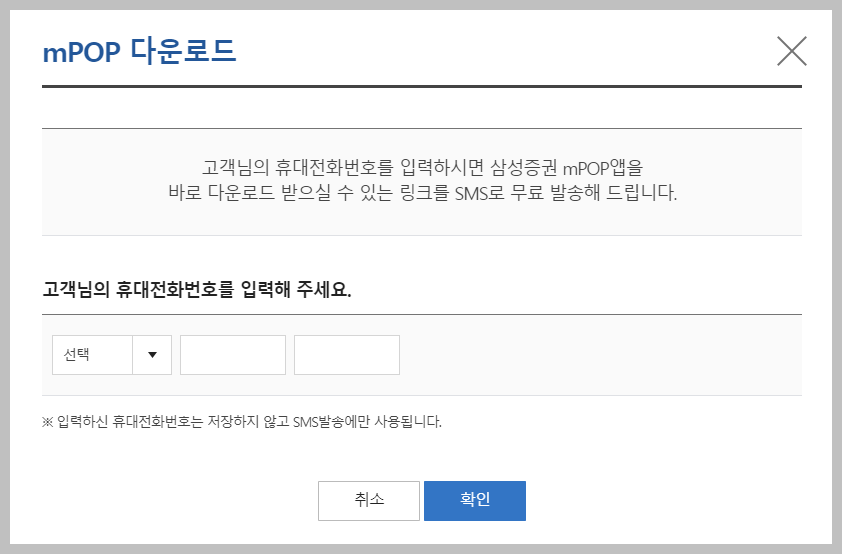Select the black triangle in prefix selector
The image size is (842, 554).
(x=152, y=355)
